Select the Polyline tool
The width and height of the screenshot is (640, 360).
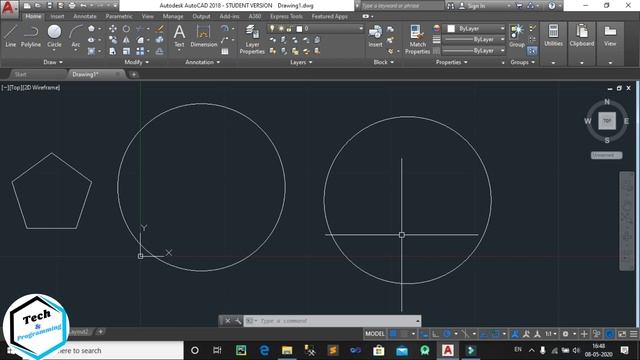pos(31,36)
